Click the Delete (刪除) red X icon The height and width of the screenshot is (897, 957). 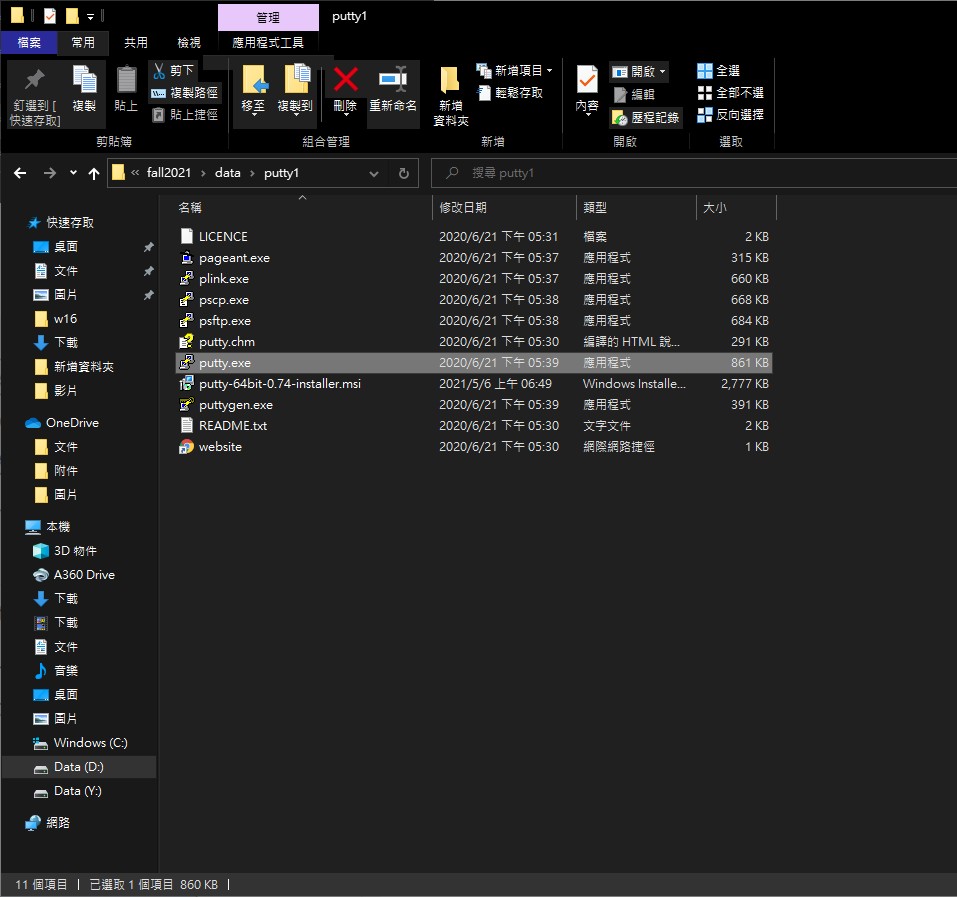[345, 80]
